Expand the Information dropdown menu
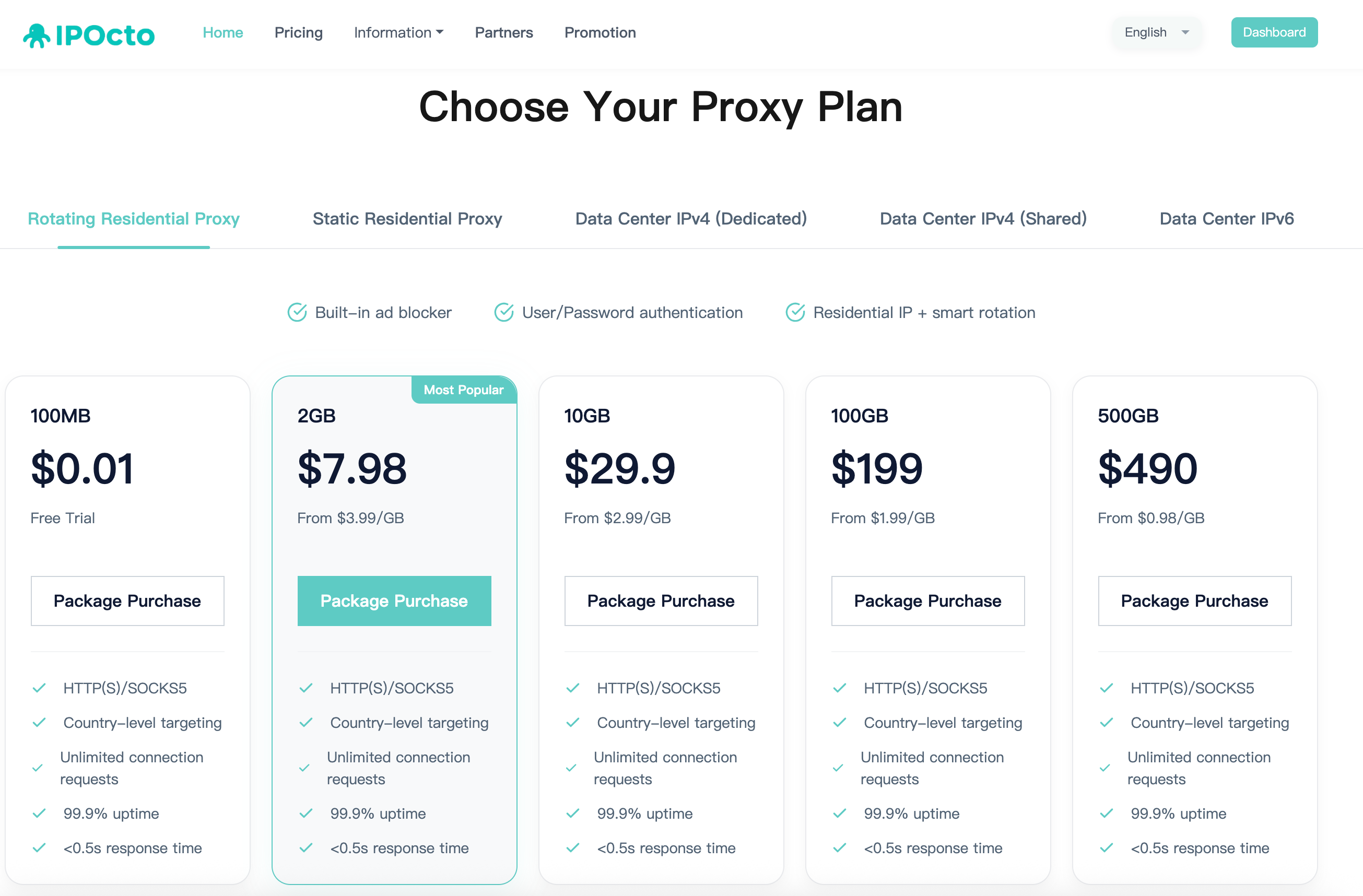This screenshot has height=896, width=1363. (398, 32)
